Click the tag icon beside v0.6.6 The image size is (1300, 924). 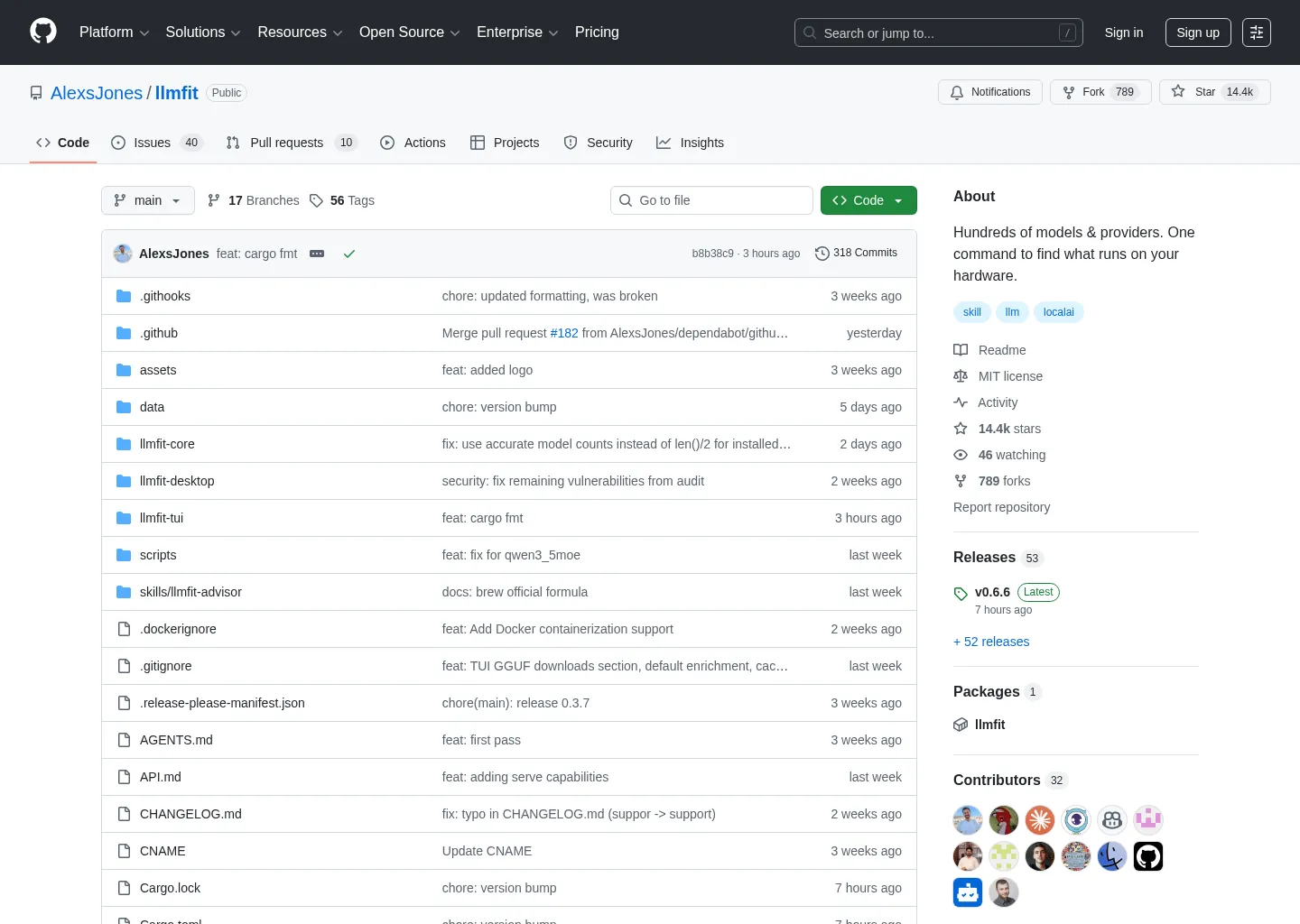[x=961, y=594]
